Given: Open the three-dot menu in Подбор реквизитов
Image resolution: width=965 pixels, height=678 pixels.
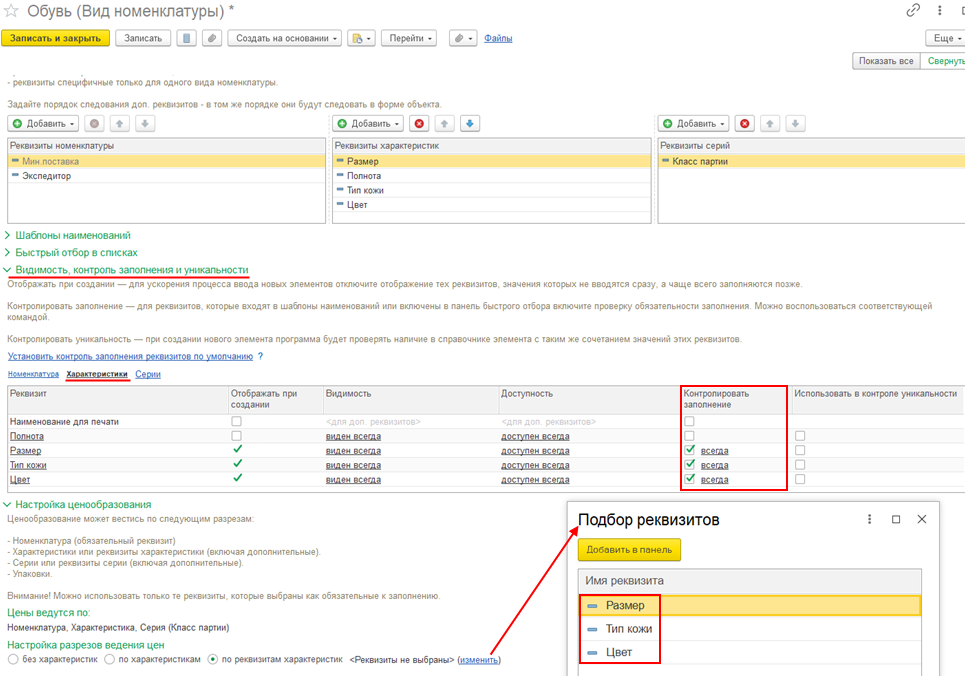Looking at the screenshot, I should [x=869, y=519].
